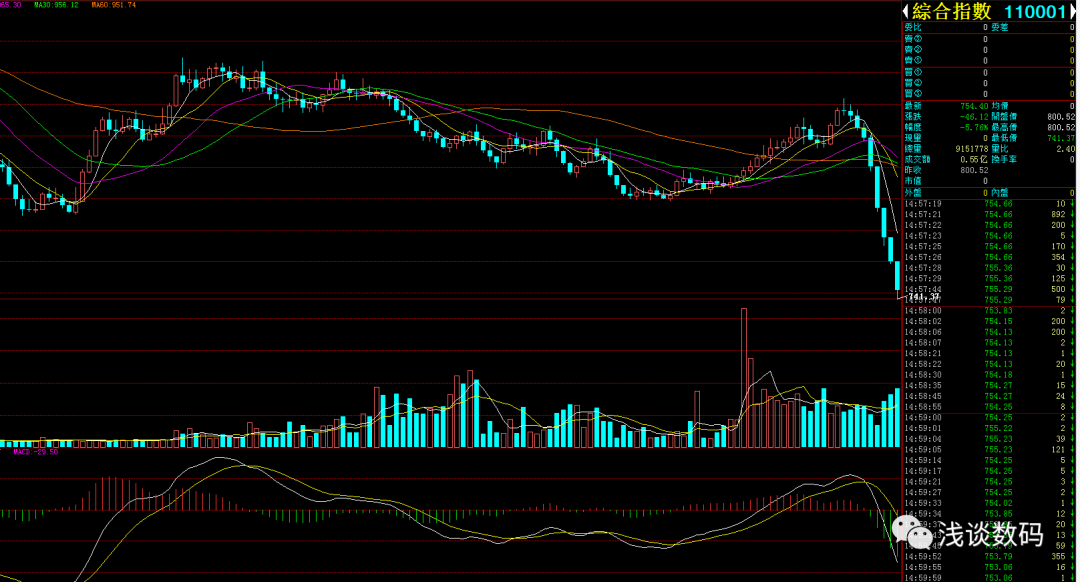Select the 14:59:05 tick row with volume 121
1080x582 pixels.
coord(989,450)
